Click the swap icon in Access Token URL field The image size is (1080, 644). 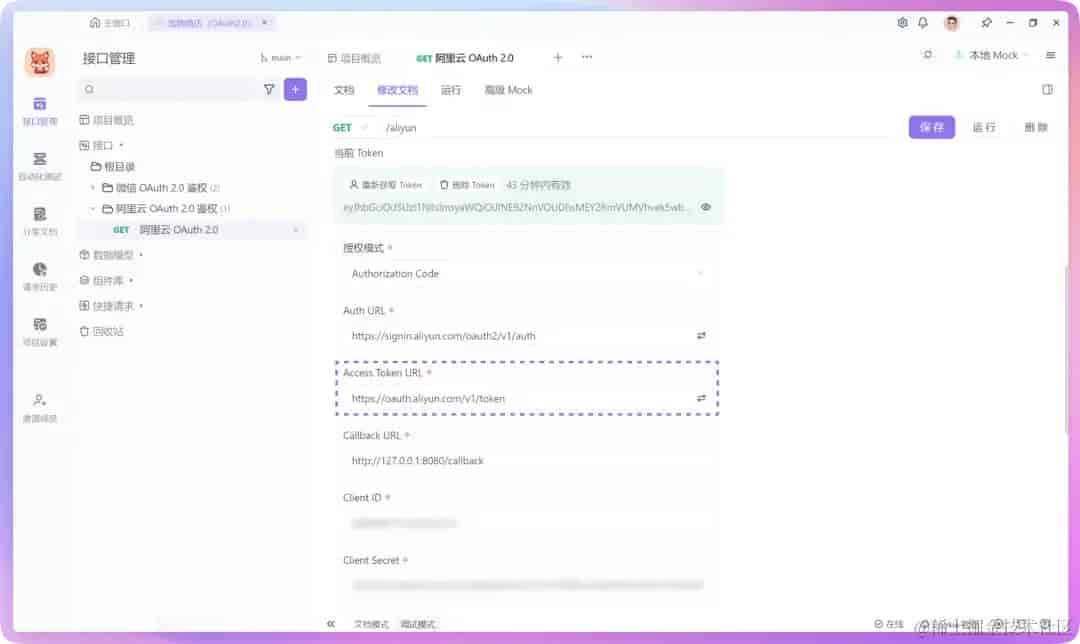tap(701, 399)
